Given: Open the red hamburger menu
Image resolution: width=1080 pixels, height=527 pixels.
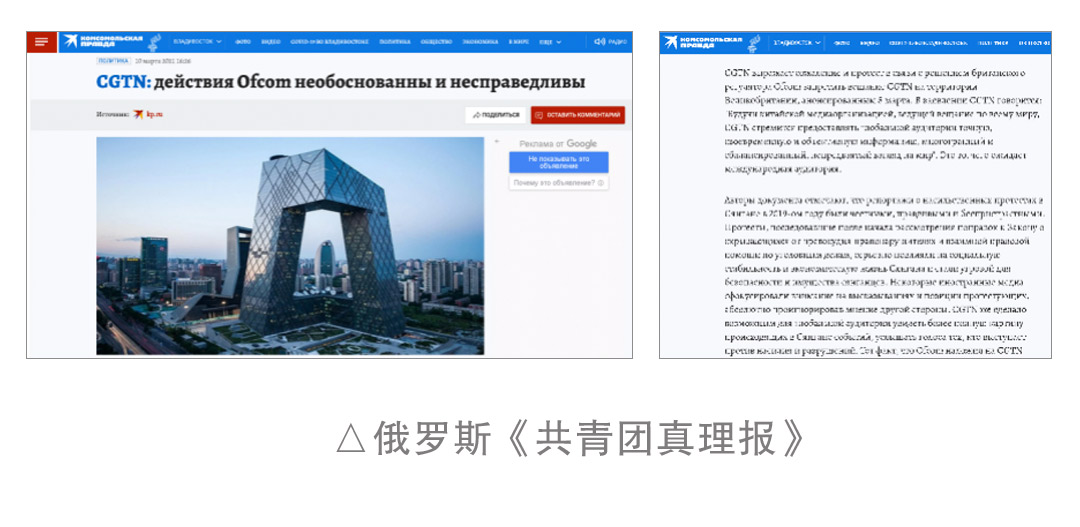Looking at the screenshot, I should coord(41,42).
